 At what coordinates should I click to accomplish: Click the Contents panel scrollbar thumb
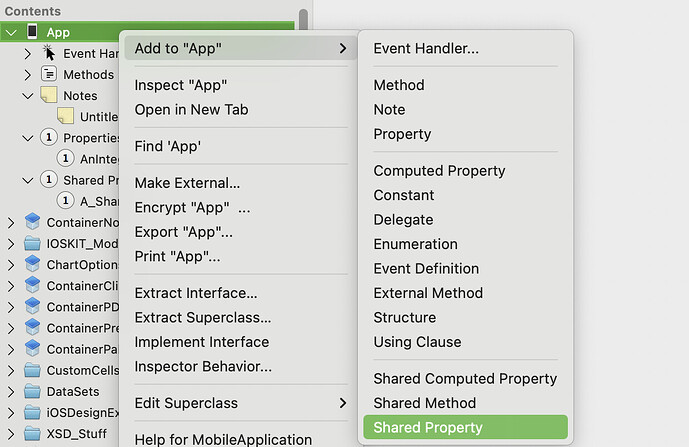point(303,19)
